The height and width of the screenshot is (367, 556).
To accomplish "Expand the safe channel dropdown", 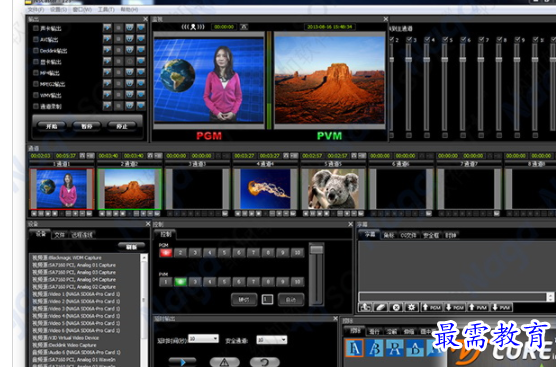I will (272, 340).
